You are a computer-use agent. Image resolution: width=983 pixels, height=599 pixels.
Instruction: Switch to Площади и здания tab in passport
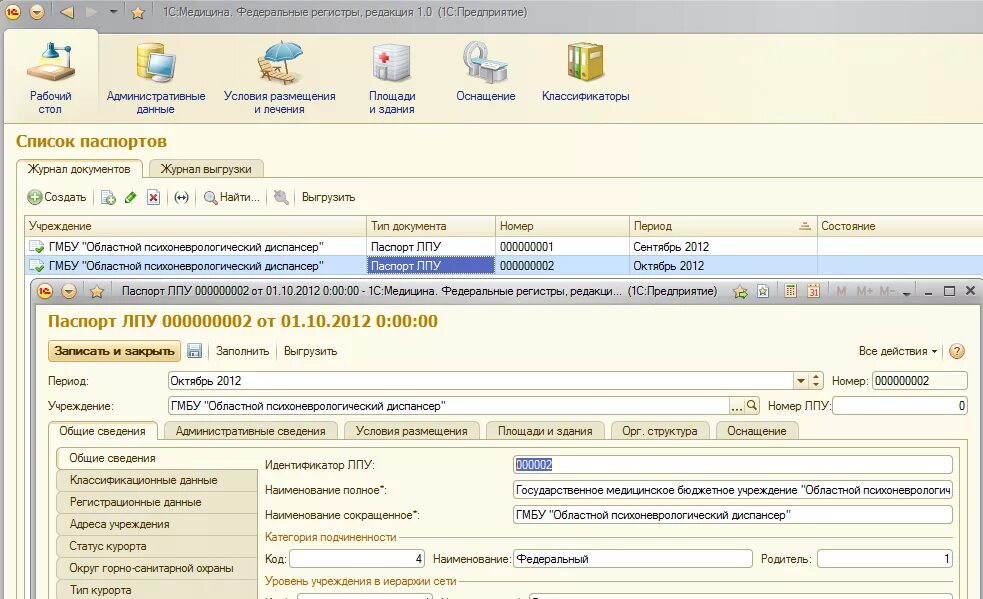545,431
